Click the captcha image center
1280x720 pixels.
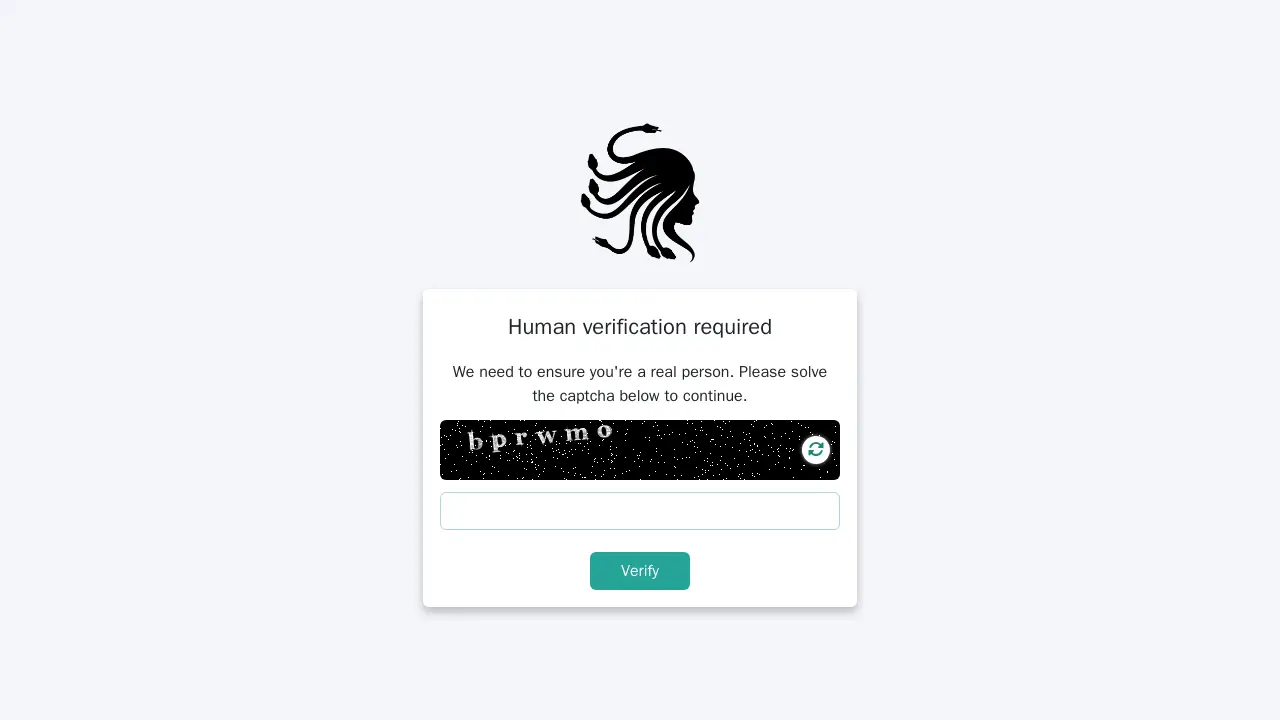640,450
